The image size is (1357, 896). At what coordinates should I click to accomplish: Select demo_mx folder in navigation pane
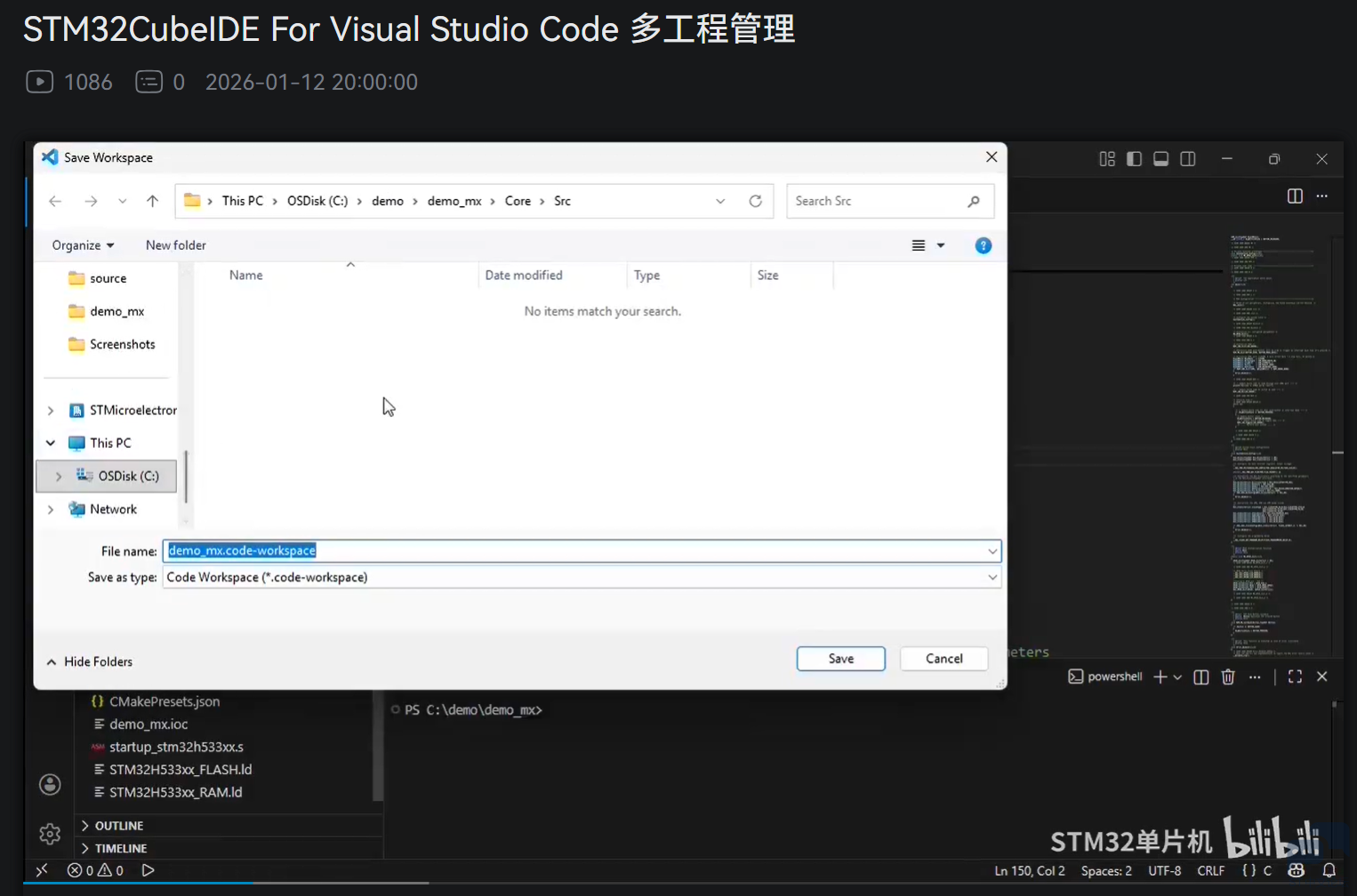(x=107, y=311)
